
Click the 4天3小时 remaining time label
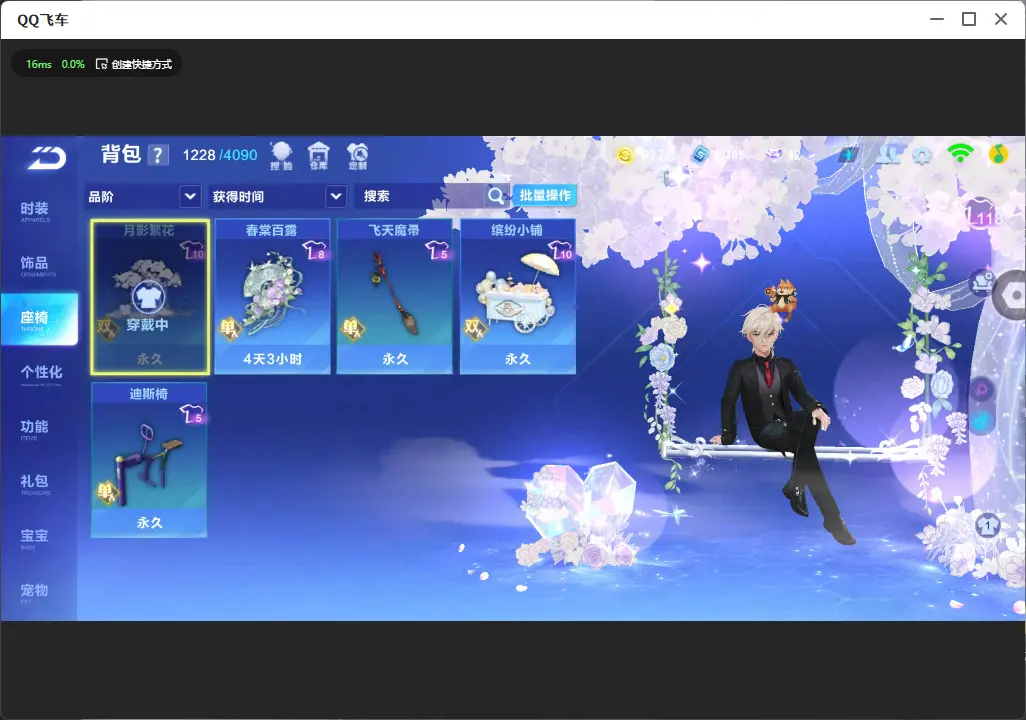point(272,359)
